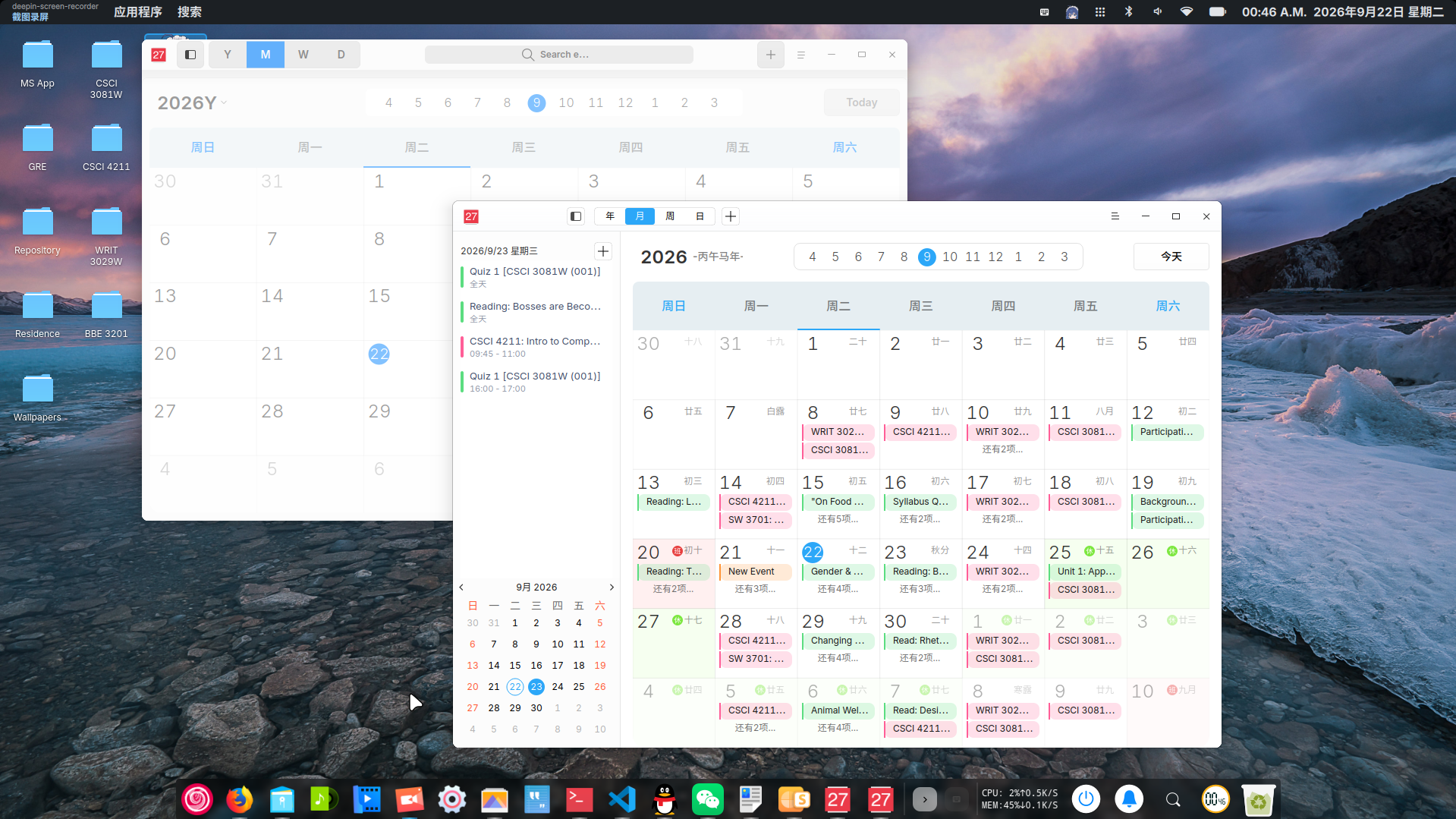Screen dimensions: 1456x819
Task: Open Reading: Bosses are Beco… schedule item
Action: point(536,312)
